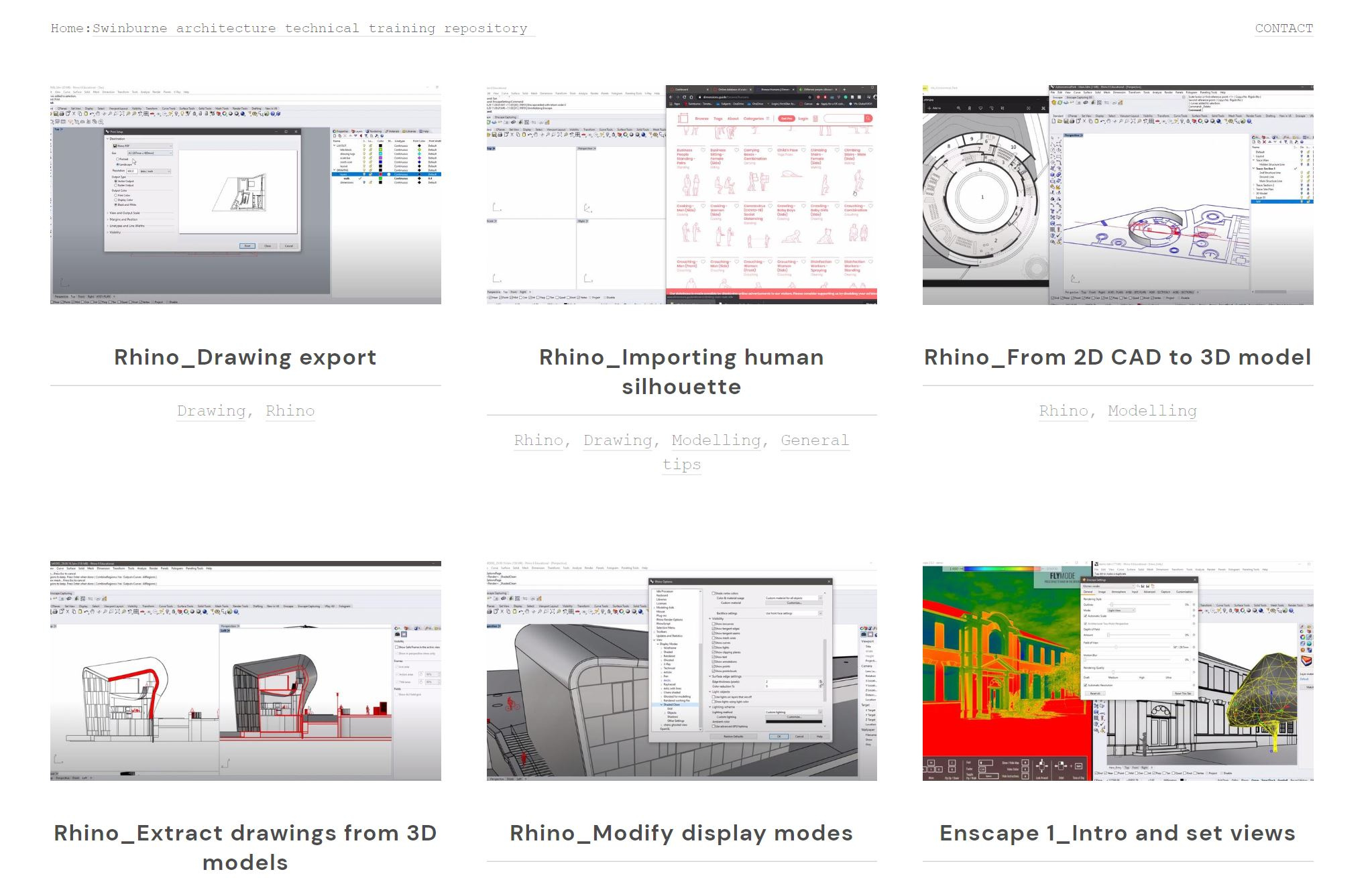This screenshot has height=878, width=1372.
Task: Collapse the Visibility section in Rhino Options
Action: [709, 619]
